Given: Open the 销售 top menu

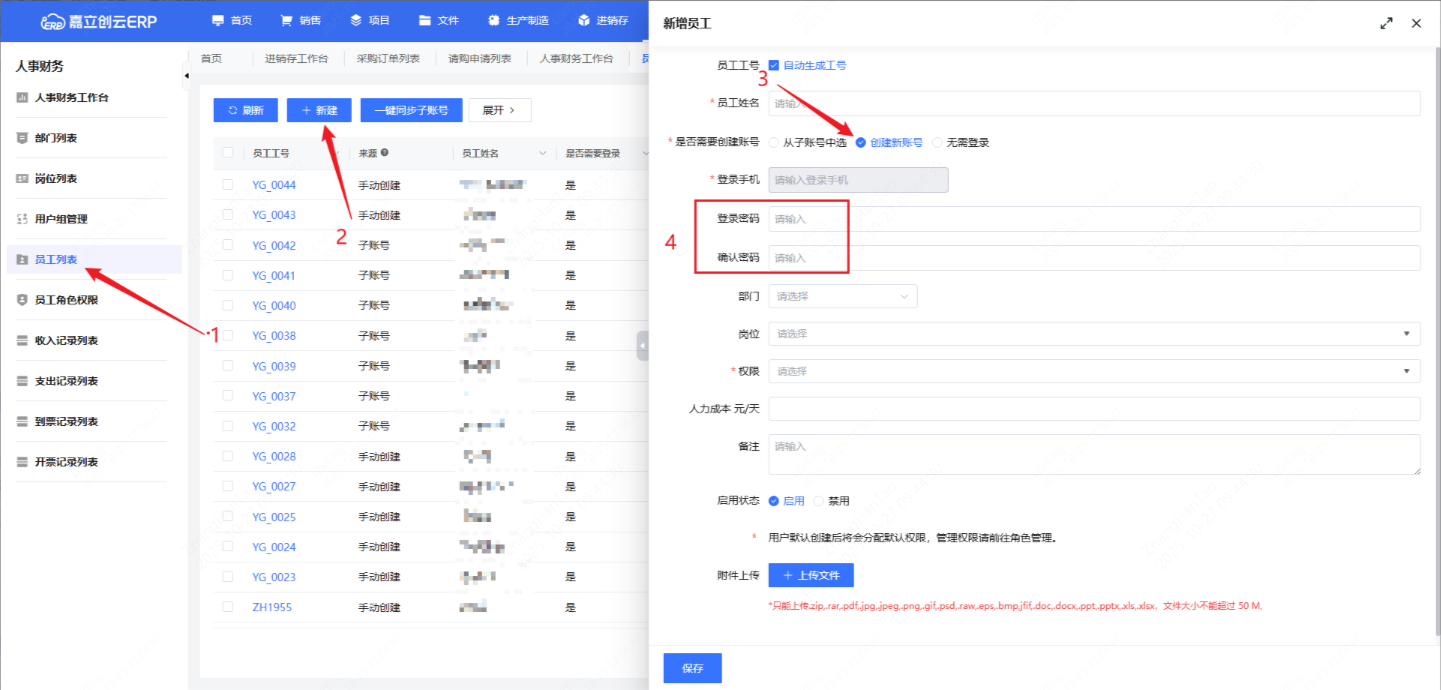Looking at the screenshot, I should pos(300,20).
